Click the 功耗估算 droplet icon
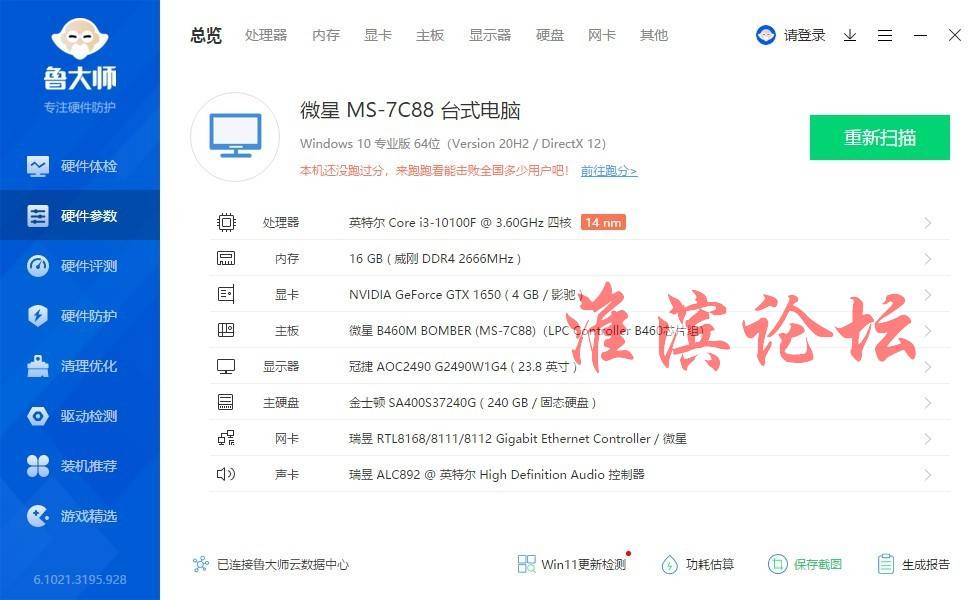This screenshot has width=980, height=600. (669, 564)
